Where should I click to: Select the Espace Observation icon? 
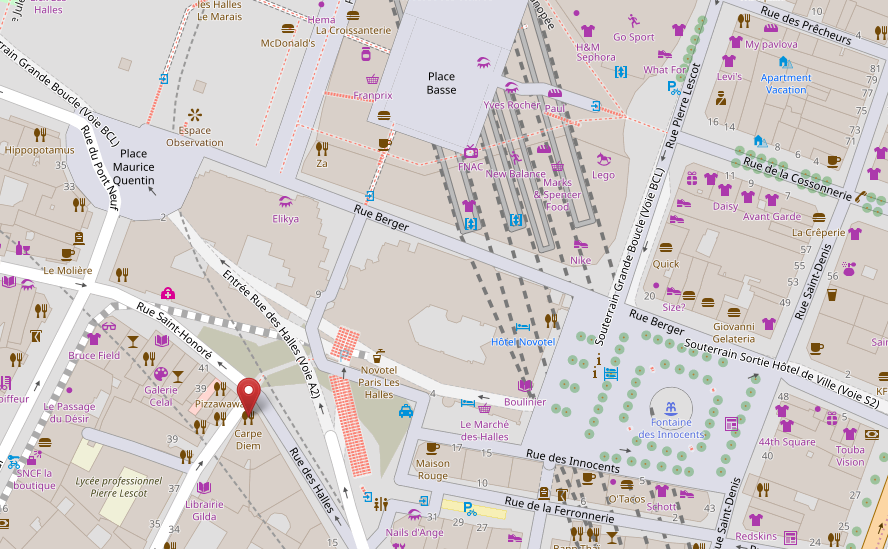coord(195,115)
